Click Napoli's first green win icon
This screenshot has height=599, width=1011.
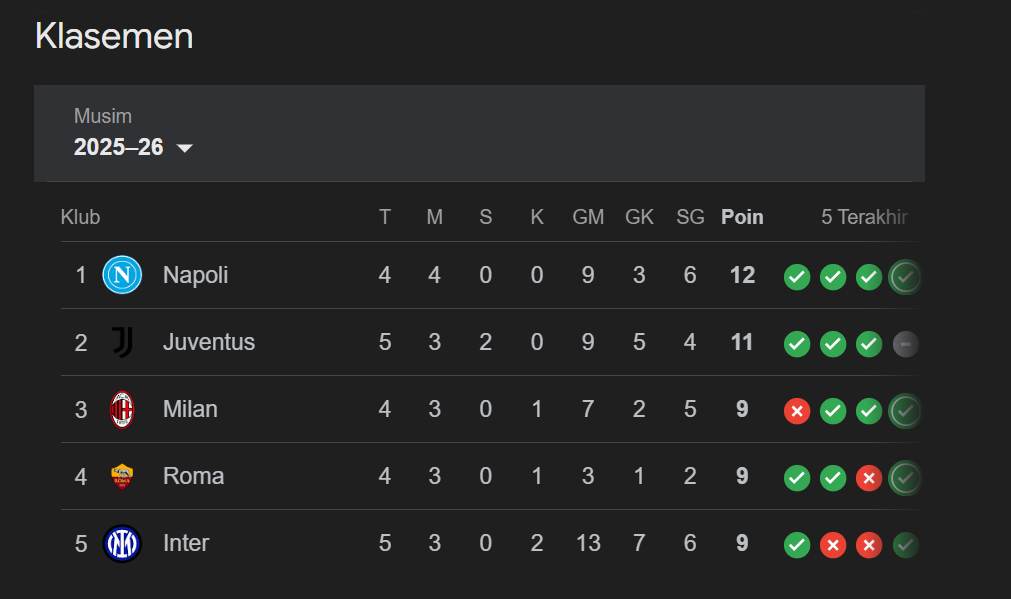coord(797,277)
